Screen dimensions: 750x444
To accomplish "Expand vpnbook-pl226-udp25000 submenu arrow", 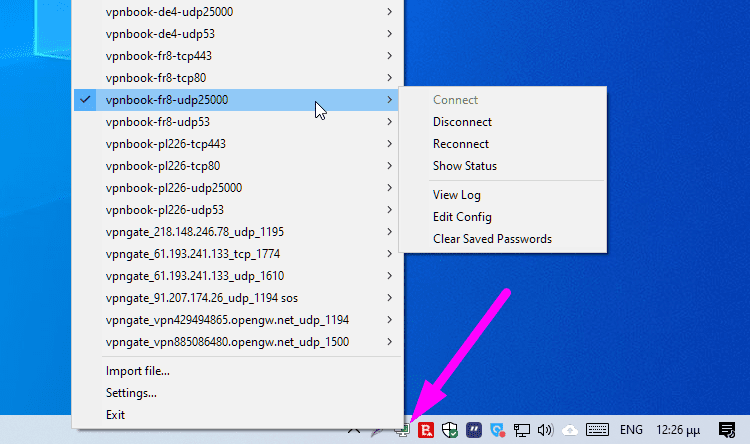I will [389, 188].
